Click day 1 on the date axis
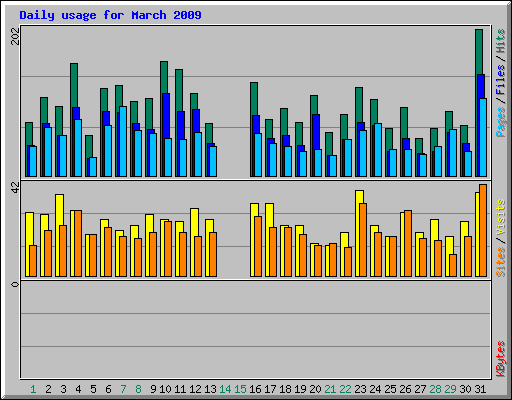 [33, 389]
